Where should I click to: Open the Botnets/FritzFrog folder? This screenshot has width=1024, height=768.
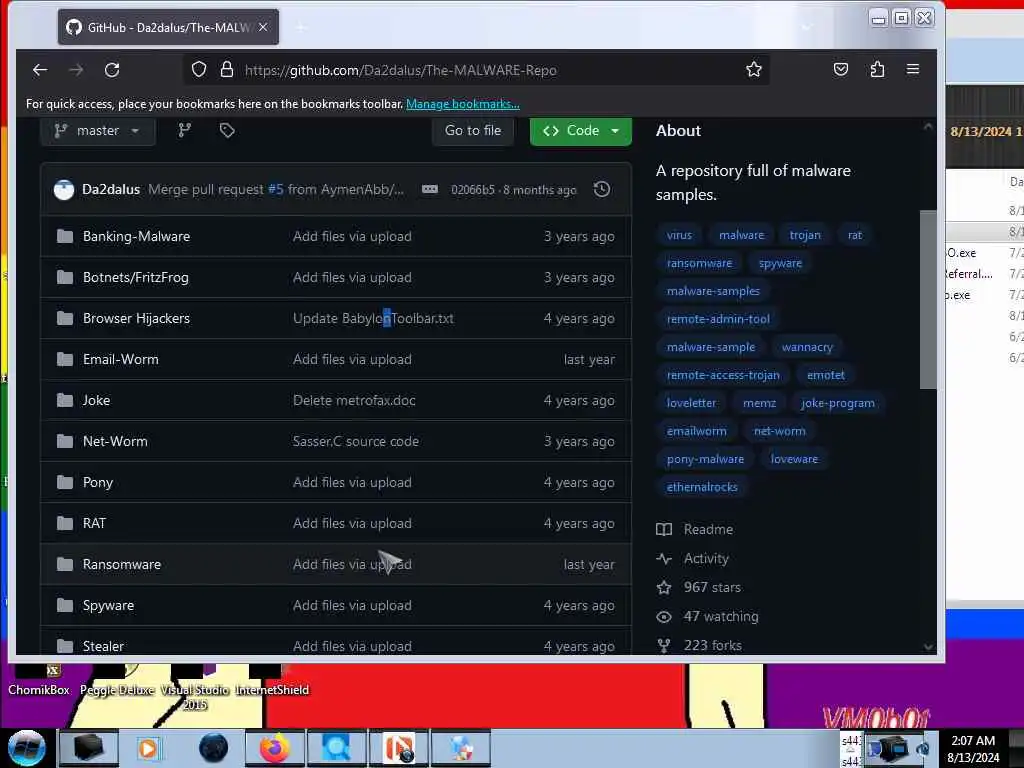[136, 278]
